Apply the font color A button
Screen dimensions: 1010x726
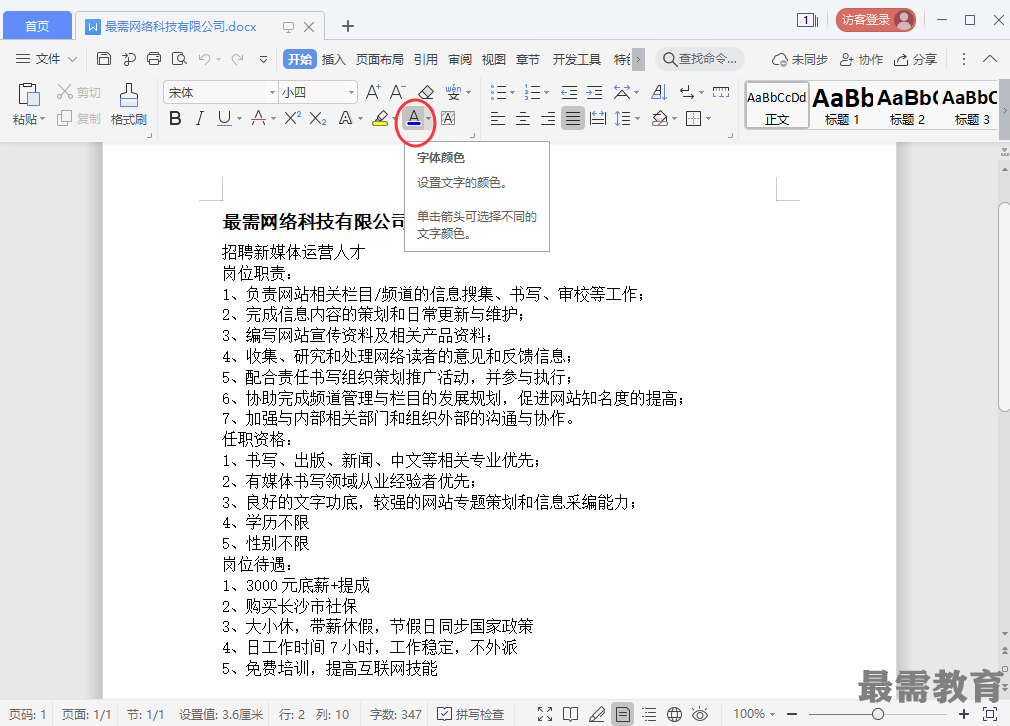(414, 118)
